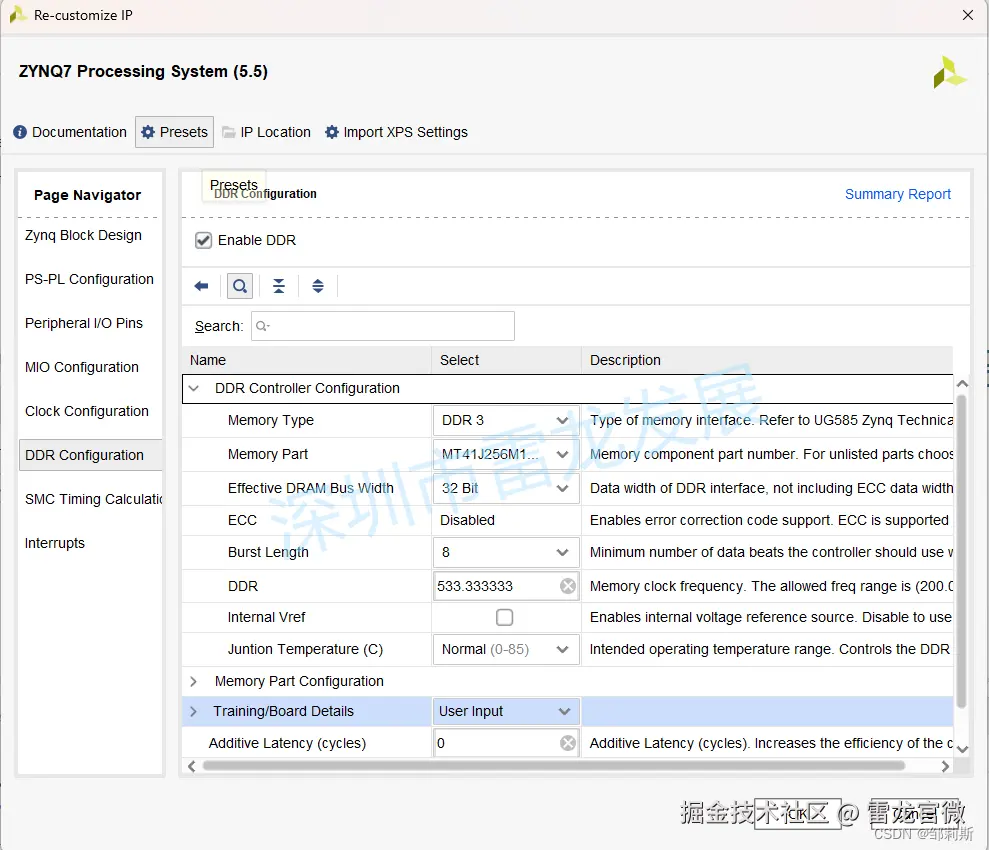Click the Documentation button
This screenshot has height=850, width=989.
pos(70,132)
